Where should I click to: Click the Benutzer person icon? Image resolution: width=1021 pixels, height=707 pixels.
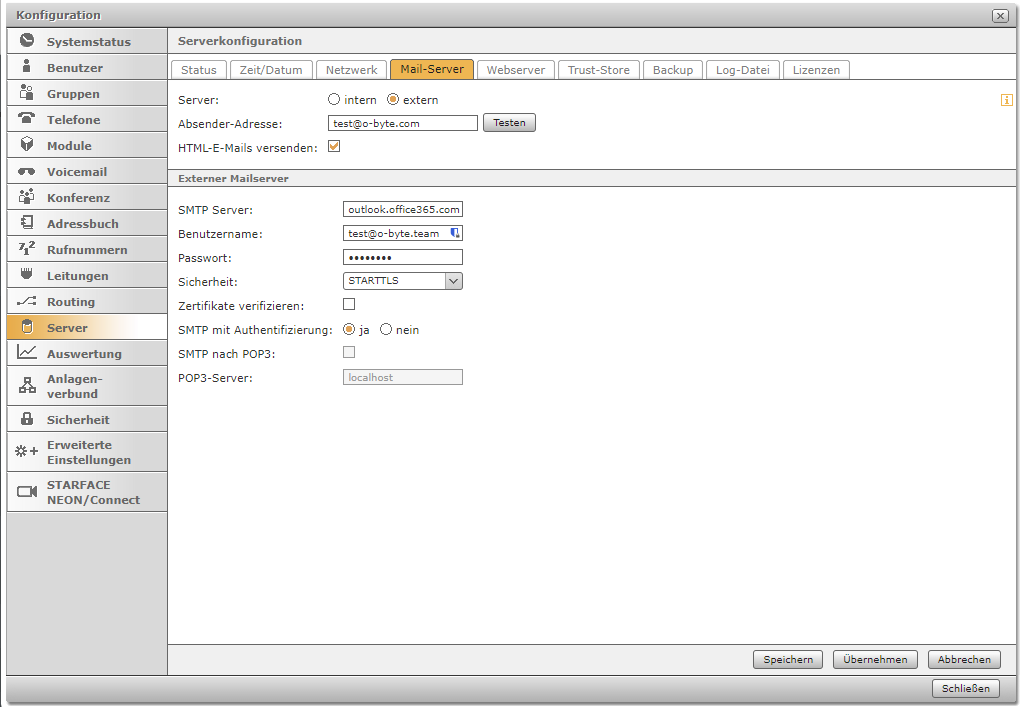pos(27,67)
